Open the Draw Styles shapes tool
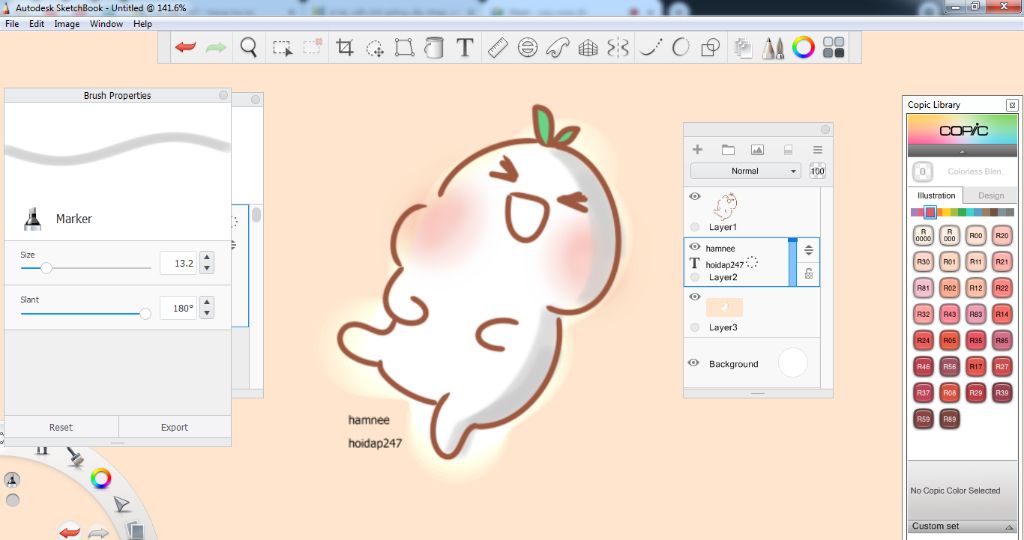The width and height of the screenshot is (1024, 540). 710,47
